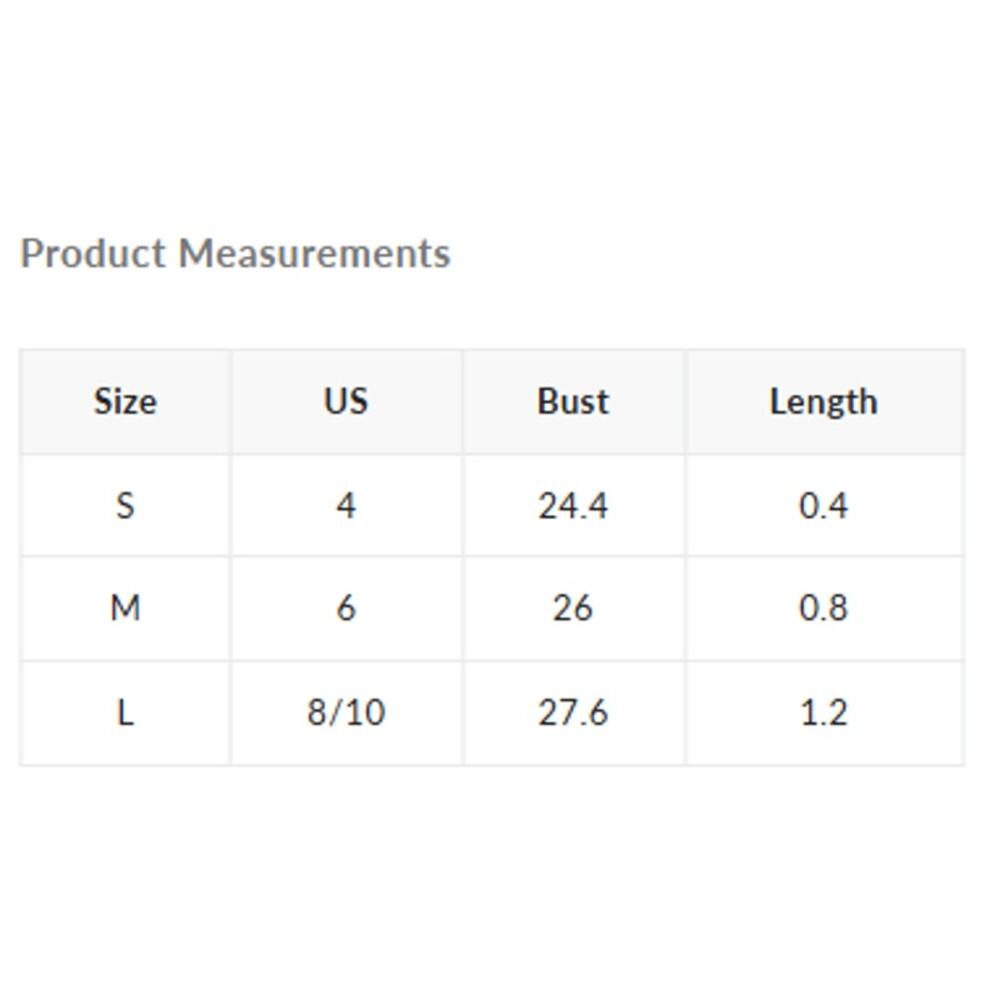The image size is (1000, 1000).
Task: Select the 26 bust measurement
Action: pos(573,608)
